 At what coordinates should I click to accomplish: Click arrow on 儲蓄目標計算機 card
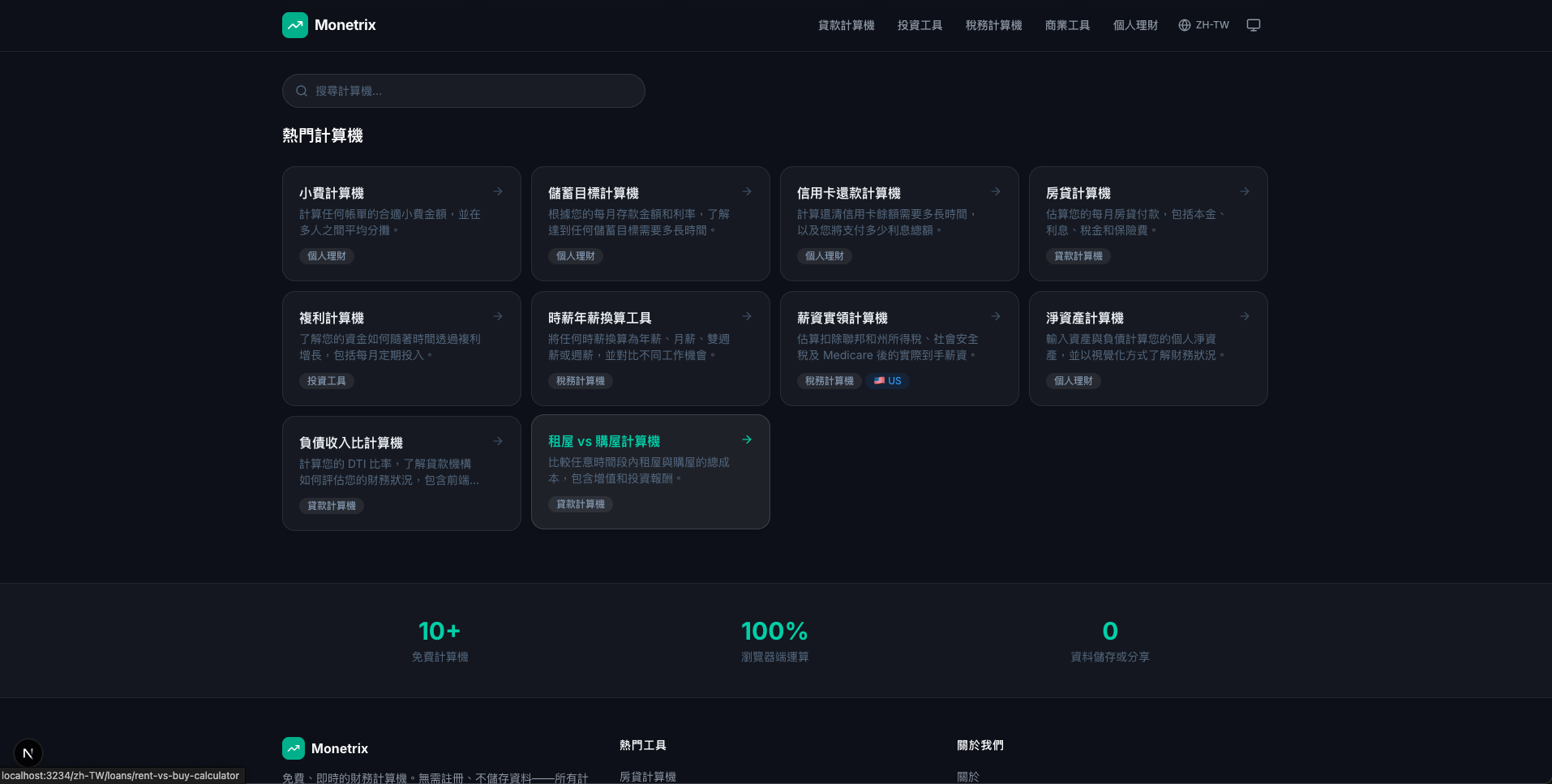747,191
